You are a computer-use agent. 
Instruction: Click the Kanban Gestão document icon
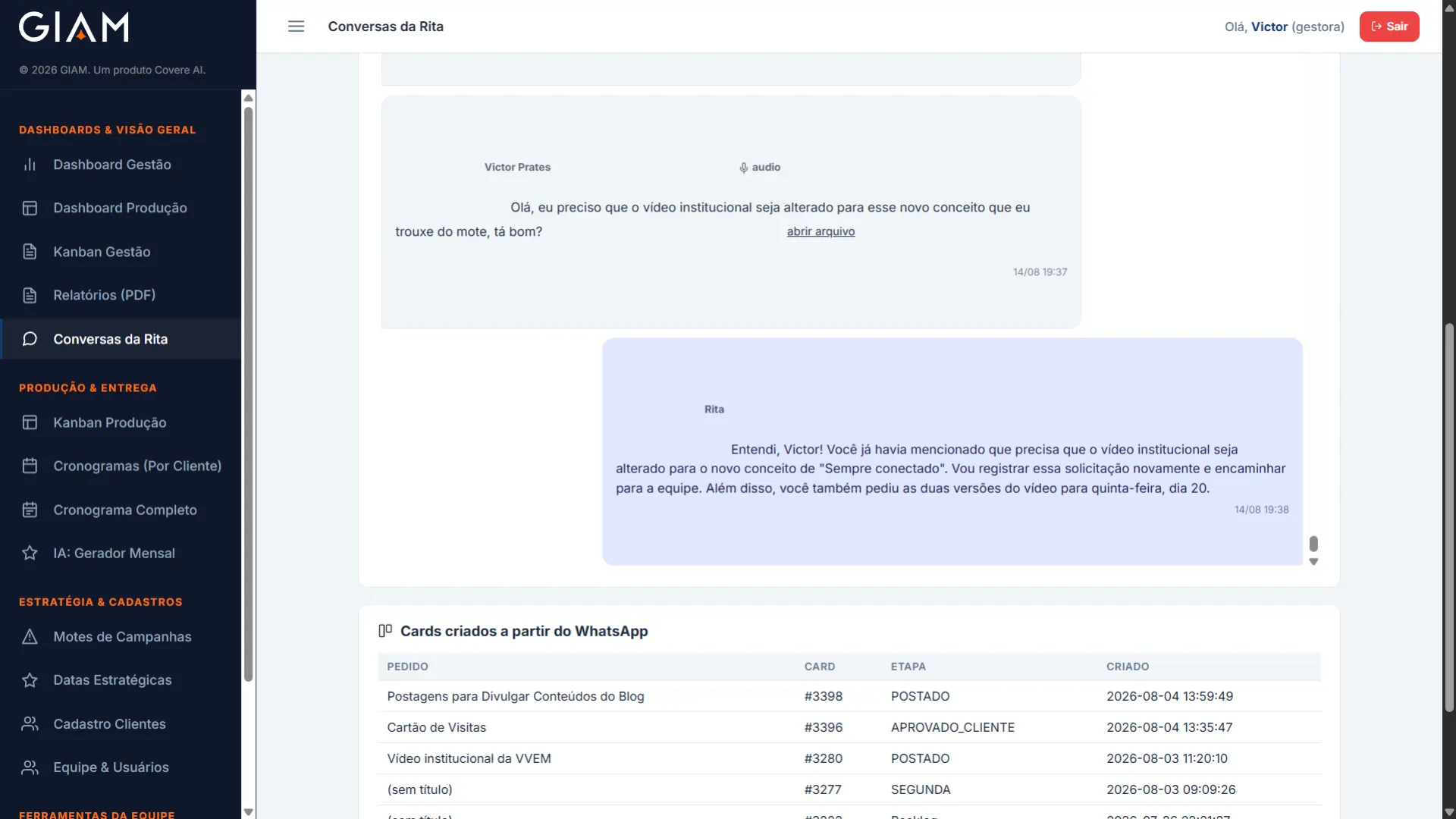(x=30, y=252)
